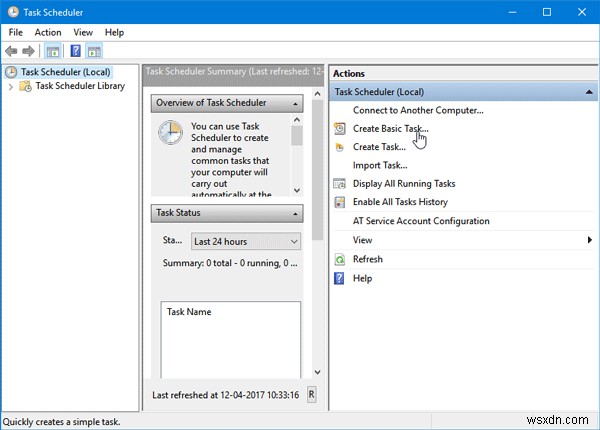Click the green Refresh icon in Actions

[x=339, y=259]
